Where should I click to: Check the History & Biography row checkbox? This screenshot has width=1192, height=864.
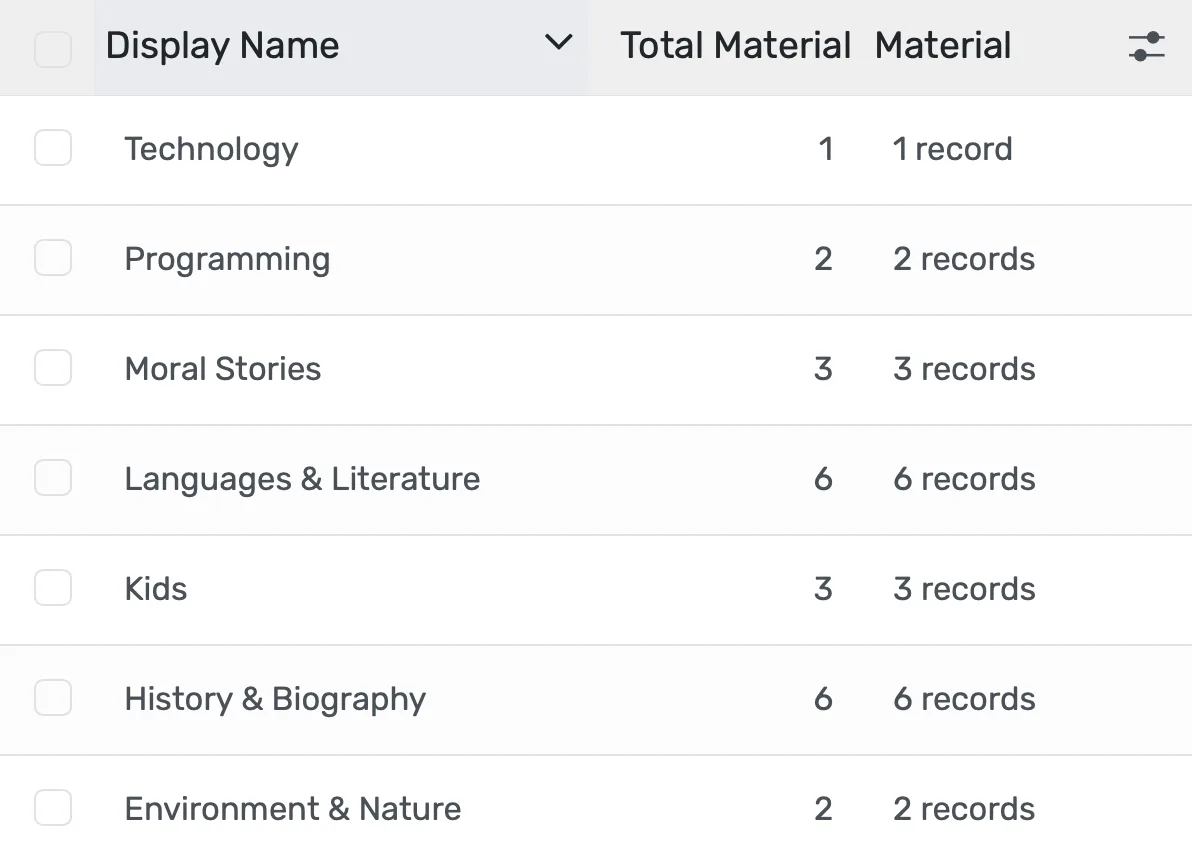[x=52, y=698]
